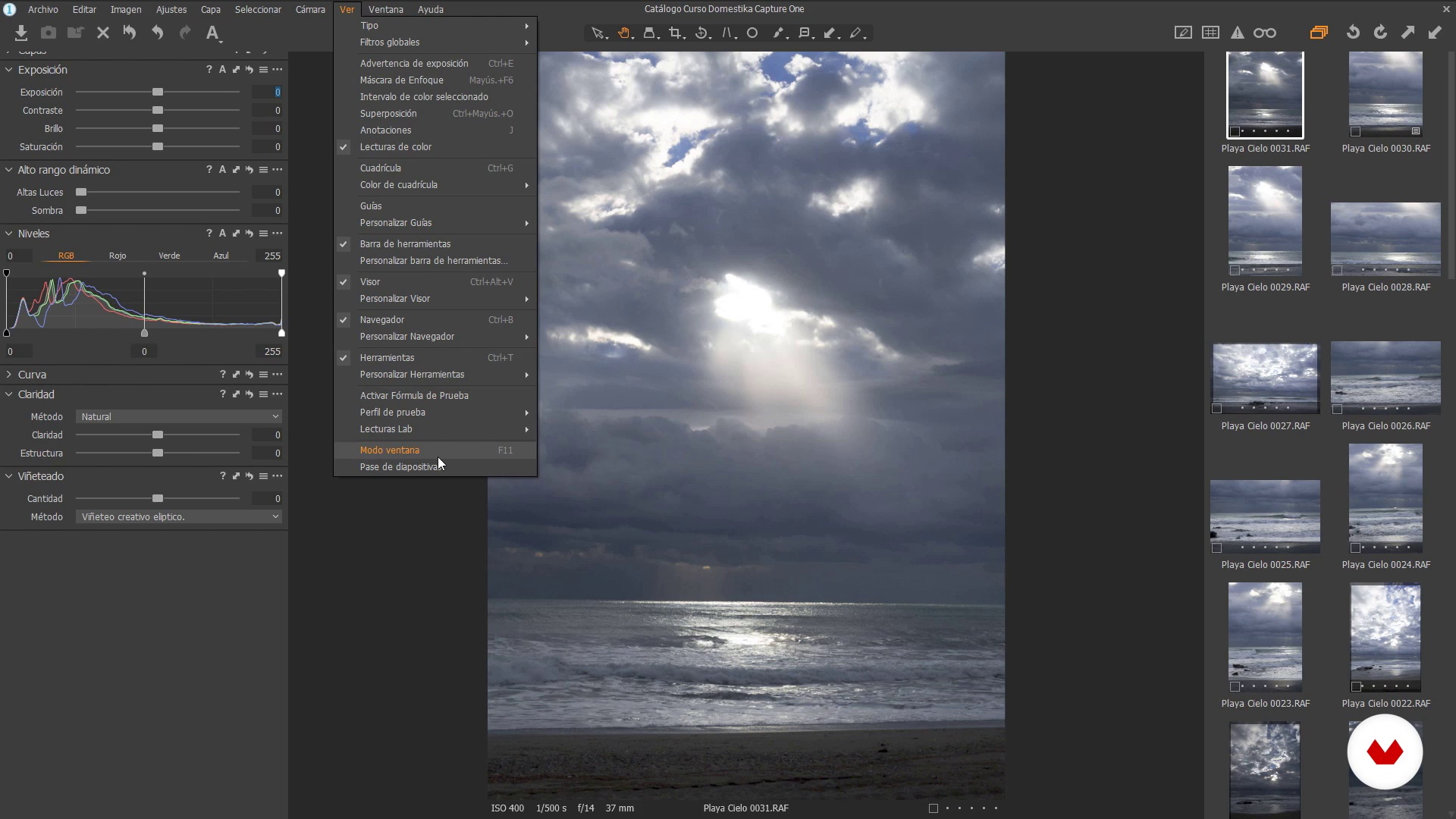Open the Tipo submenu
1456x819 pixels.
(435, 26)
